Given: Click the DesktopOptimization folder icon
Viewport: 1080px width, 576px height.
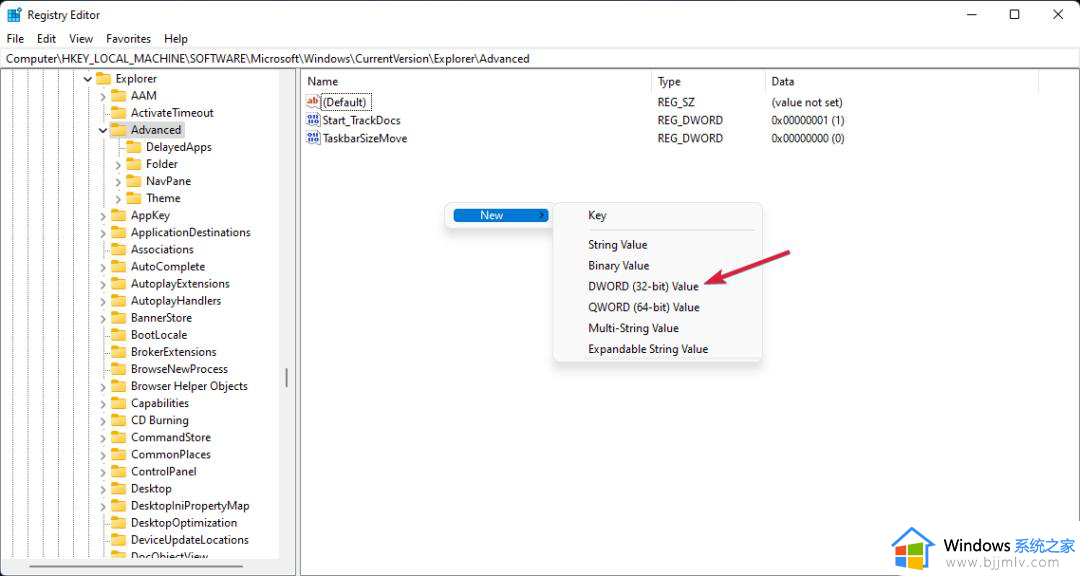Looking at the screenshot, I should coord(118,523).
